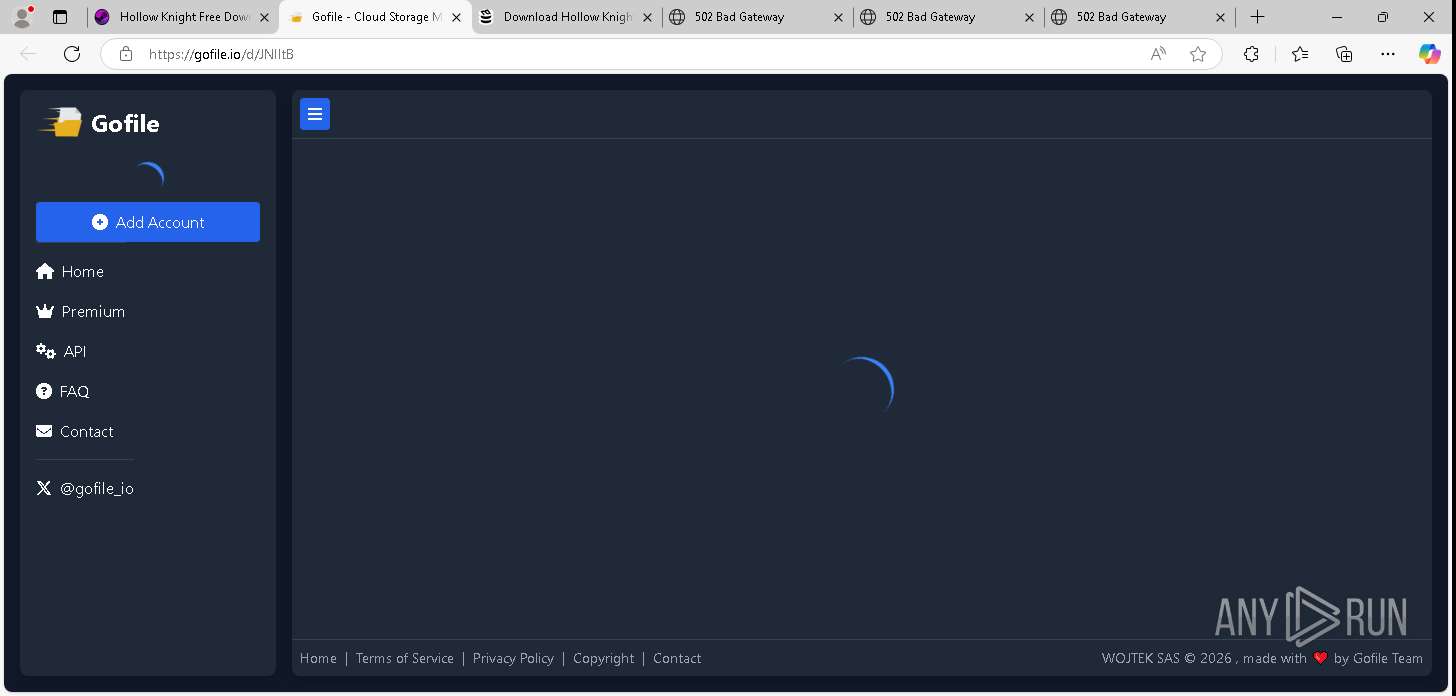1456x696 pixels.
Task: Add this page to favorites with the star icon
Action: tap(1198, 54)
